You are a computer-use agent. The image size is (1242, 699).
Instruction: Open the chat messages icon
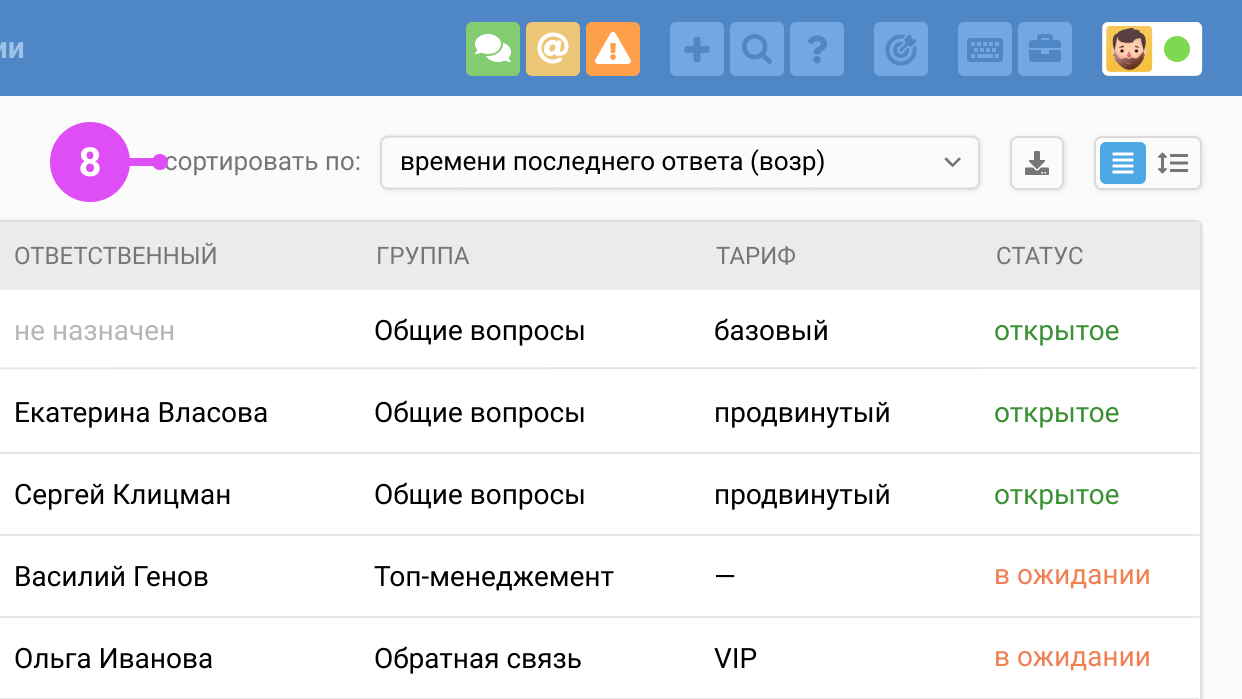point(493,48)
